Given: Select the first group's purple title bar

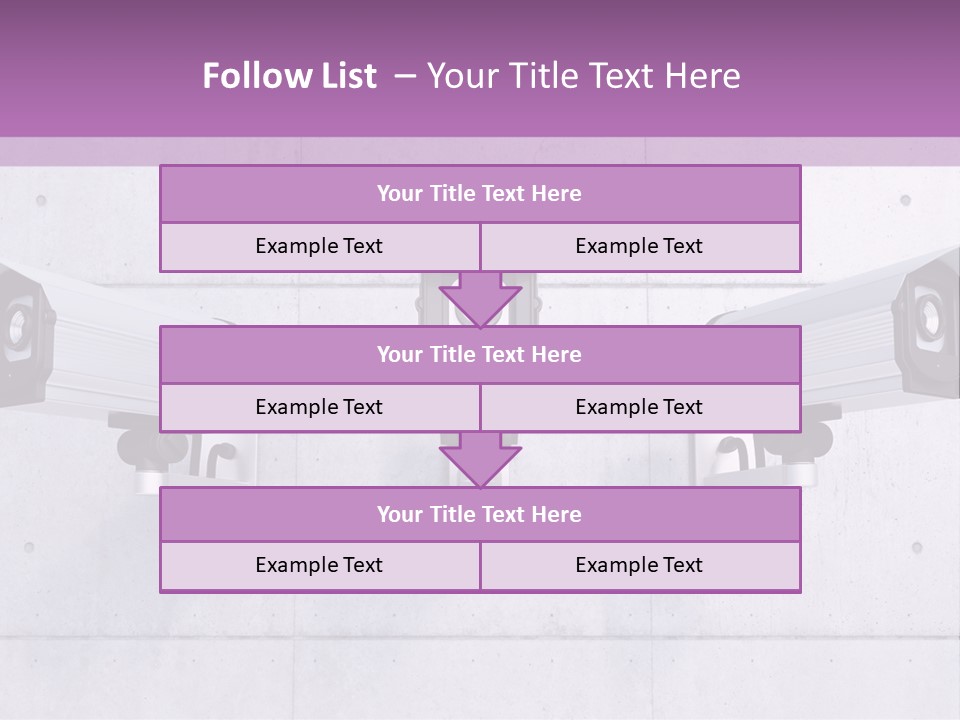Looking at the screenshot, I should coord(480,193).
